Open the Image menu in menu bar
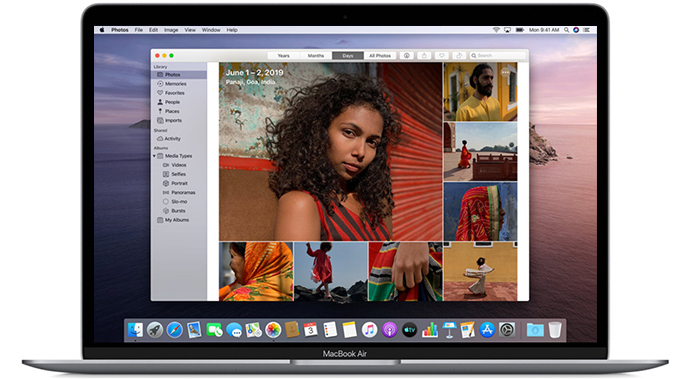The height and width of the screenshot is (380, 690). [x=171, y=30]
